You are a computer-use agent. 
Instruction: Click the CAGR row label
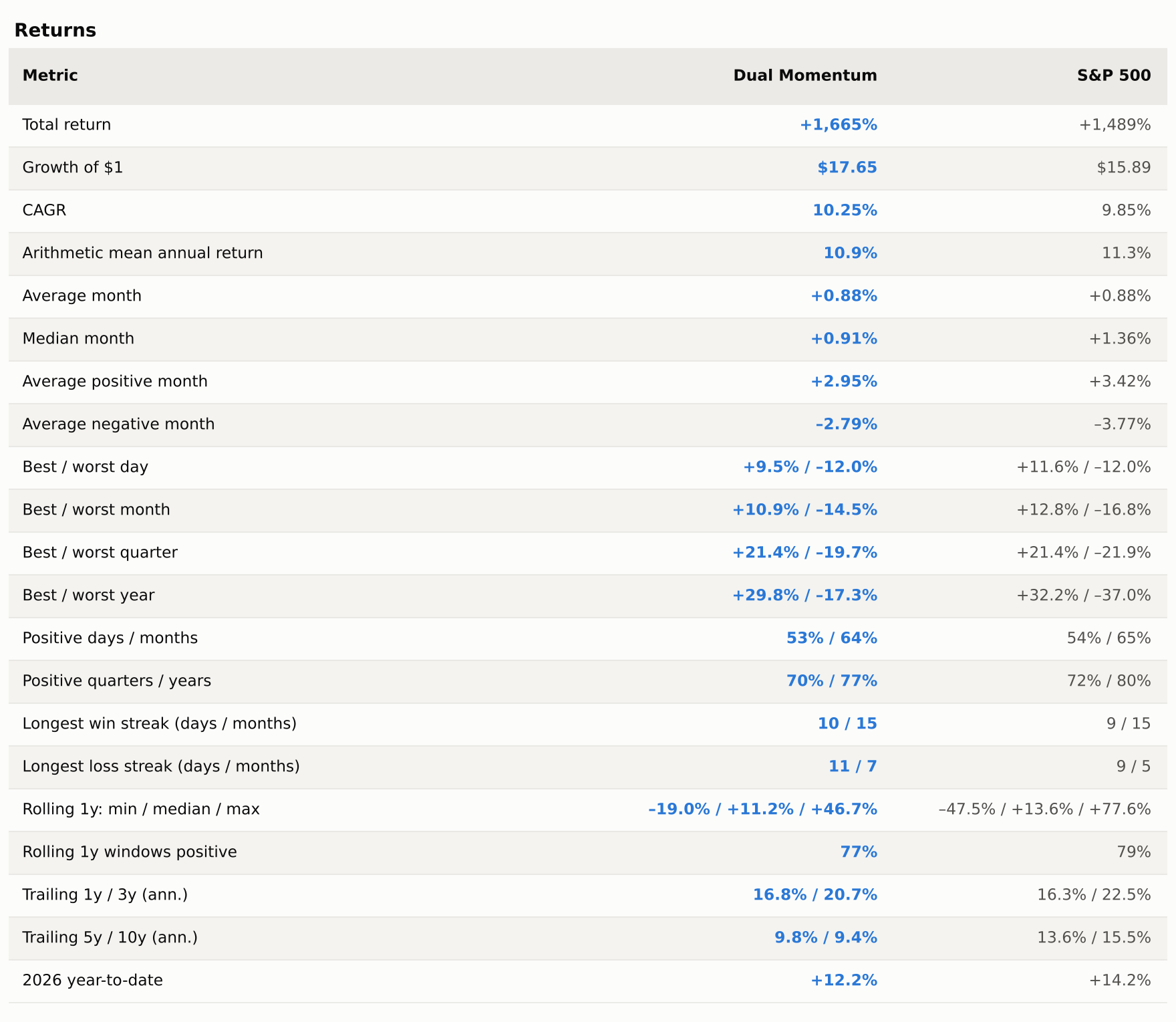44,211
